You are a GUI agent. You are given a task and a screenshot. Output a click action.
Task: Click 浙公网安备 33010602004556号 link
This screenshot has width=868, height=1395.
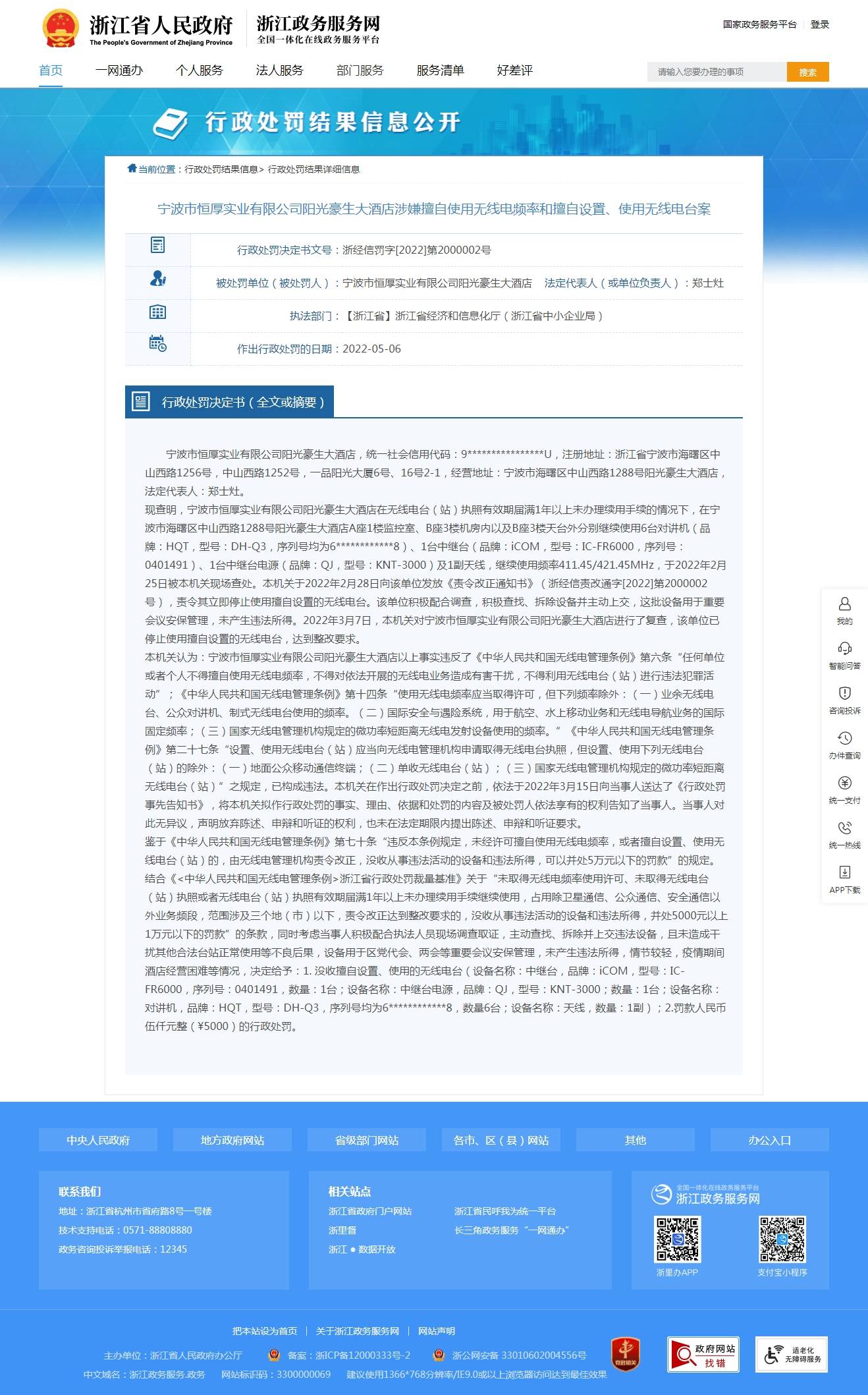click(519, 1355)
